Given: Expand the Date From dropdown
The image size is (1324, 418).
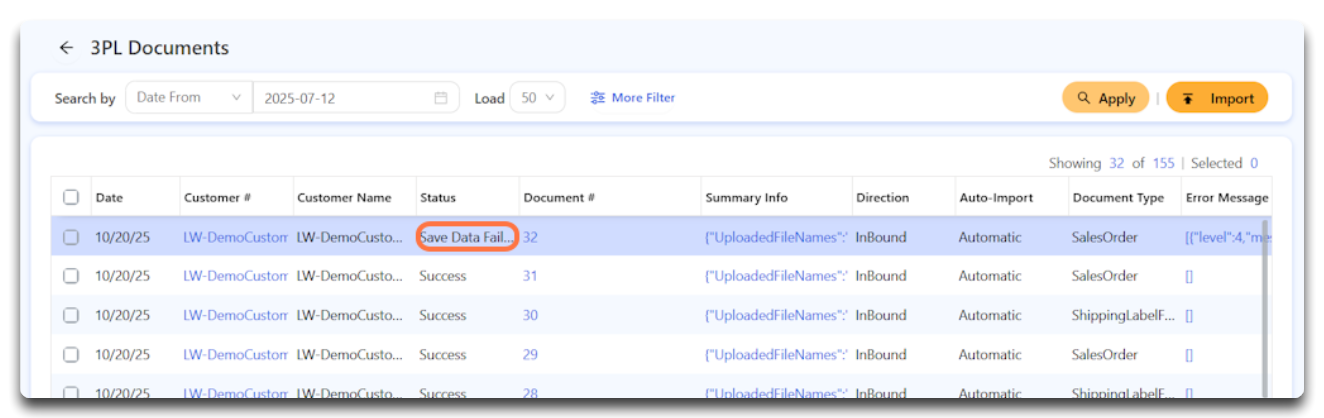Looking at the screenshot, I should 189,98.
